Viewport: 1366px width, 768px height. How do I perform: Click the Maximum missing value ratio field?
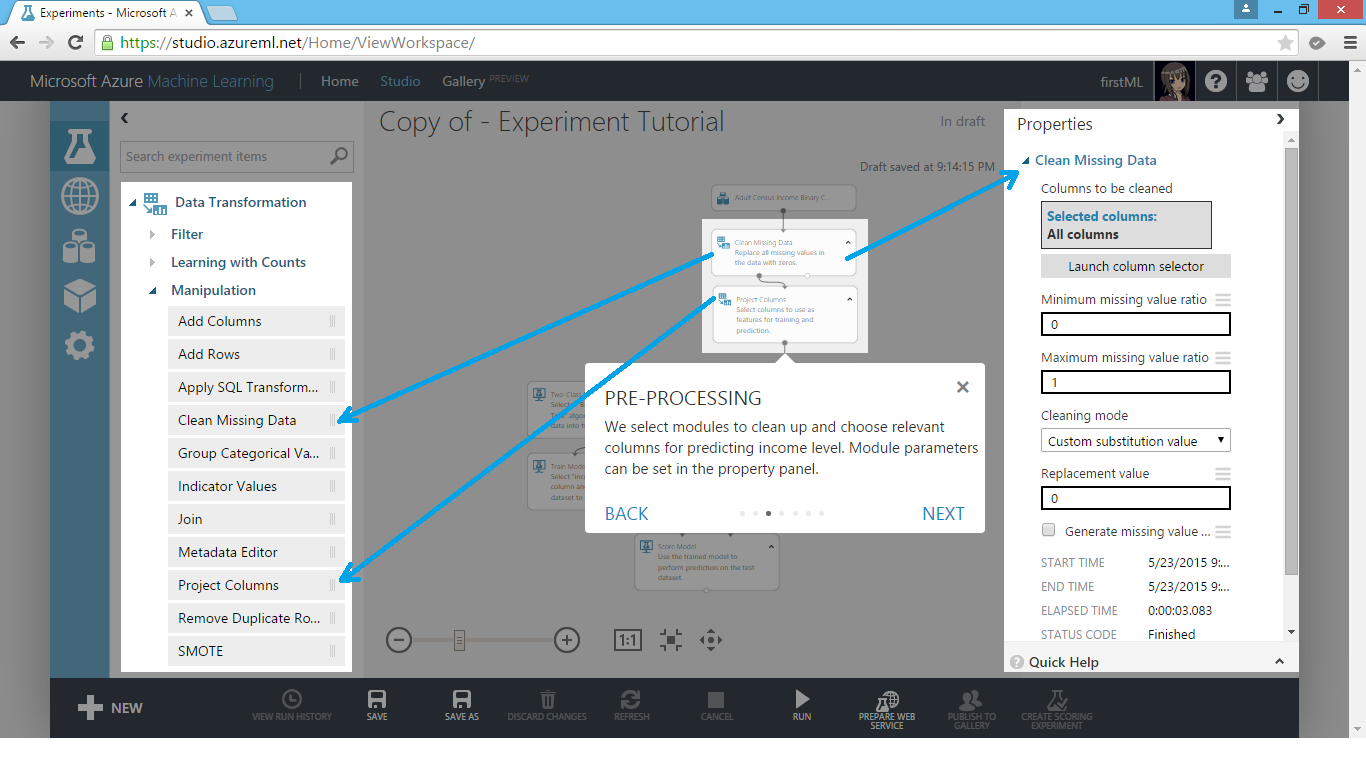click(1136, 382)
